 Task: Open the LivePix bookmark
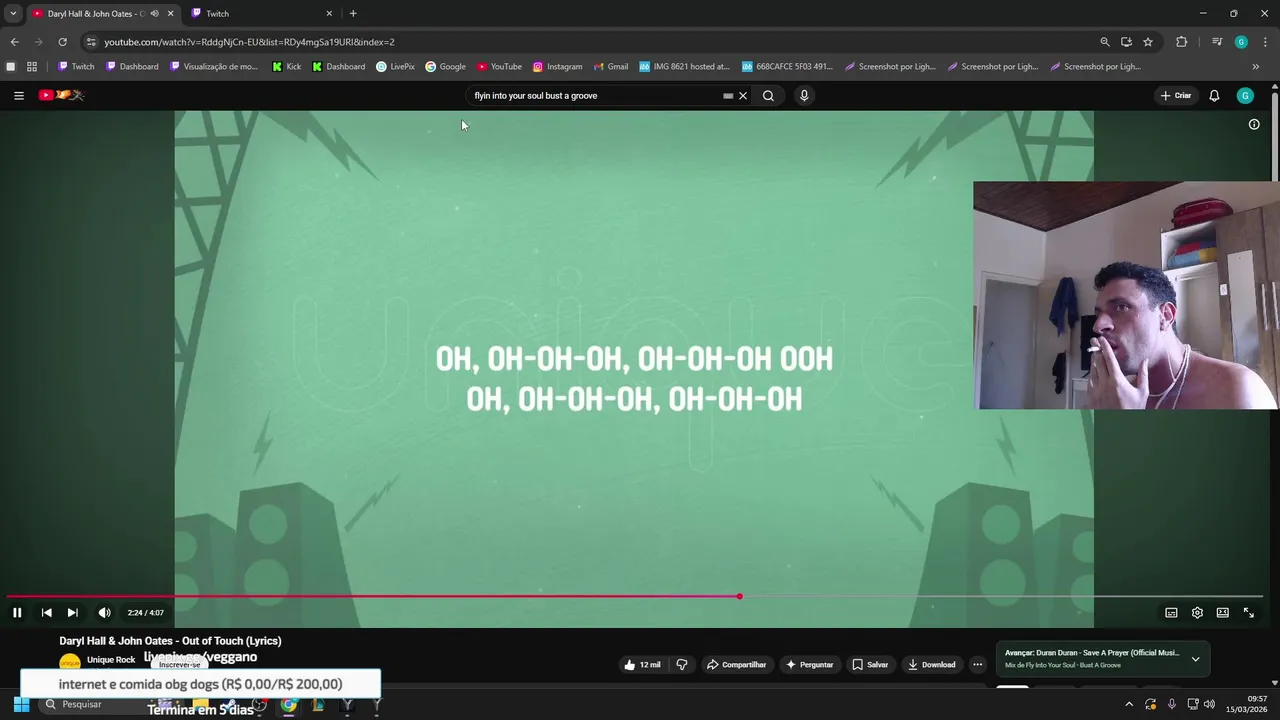pos(395,67)
